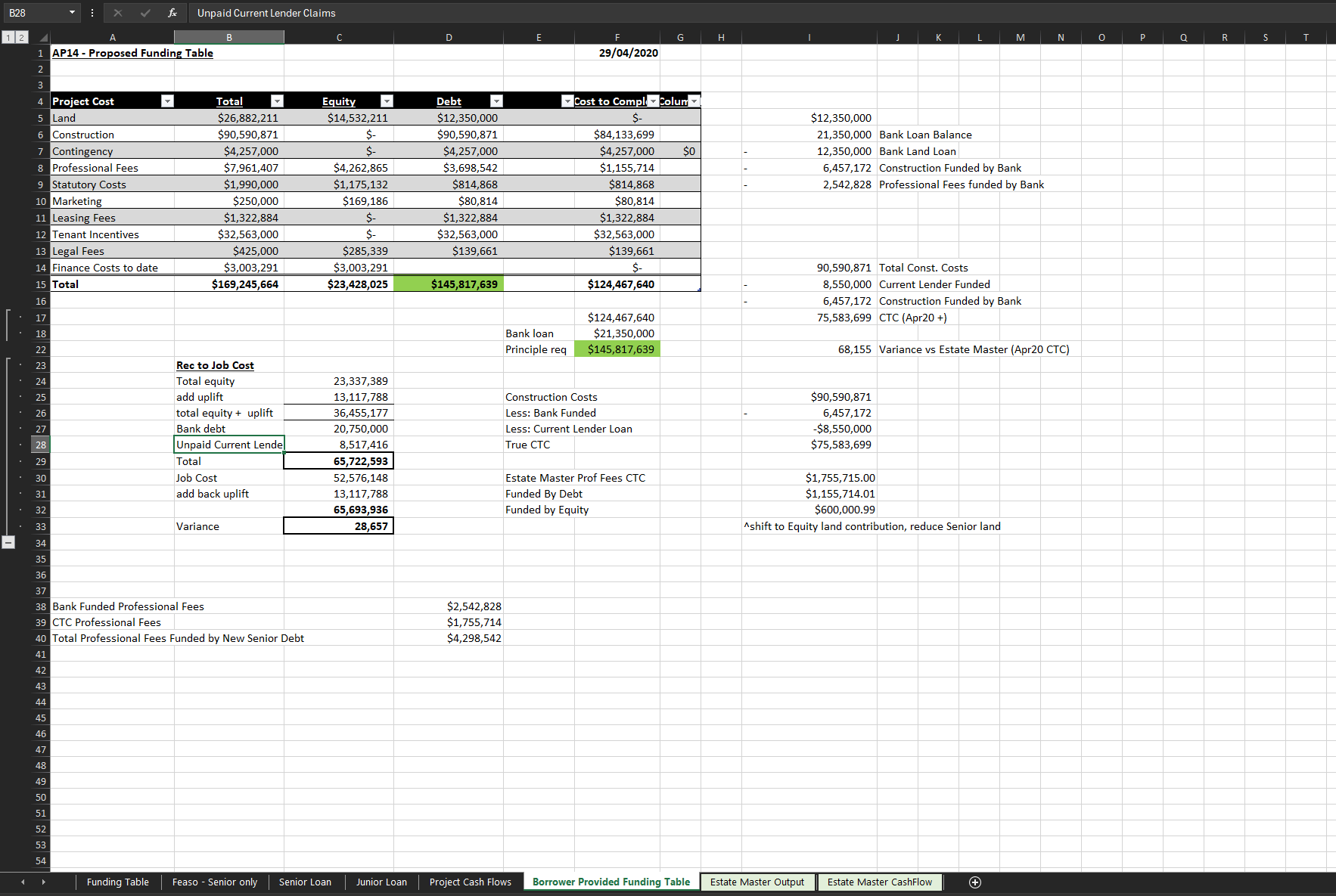Click the Enter checkmark icon in formula bar

[x=145, y=13]
